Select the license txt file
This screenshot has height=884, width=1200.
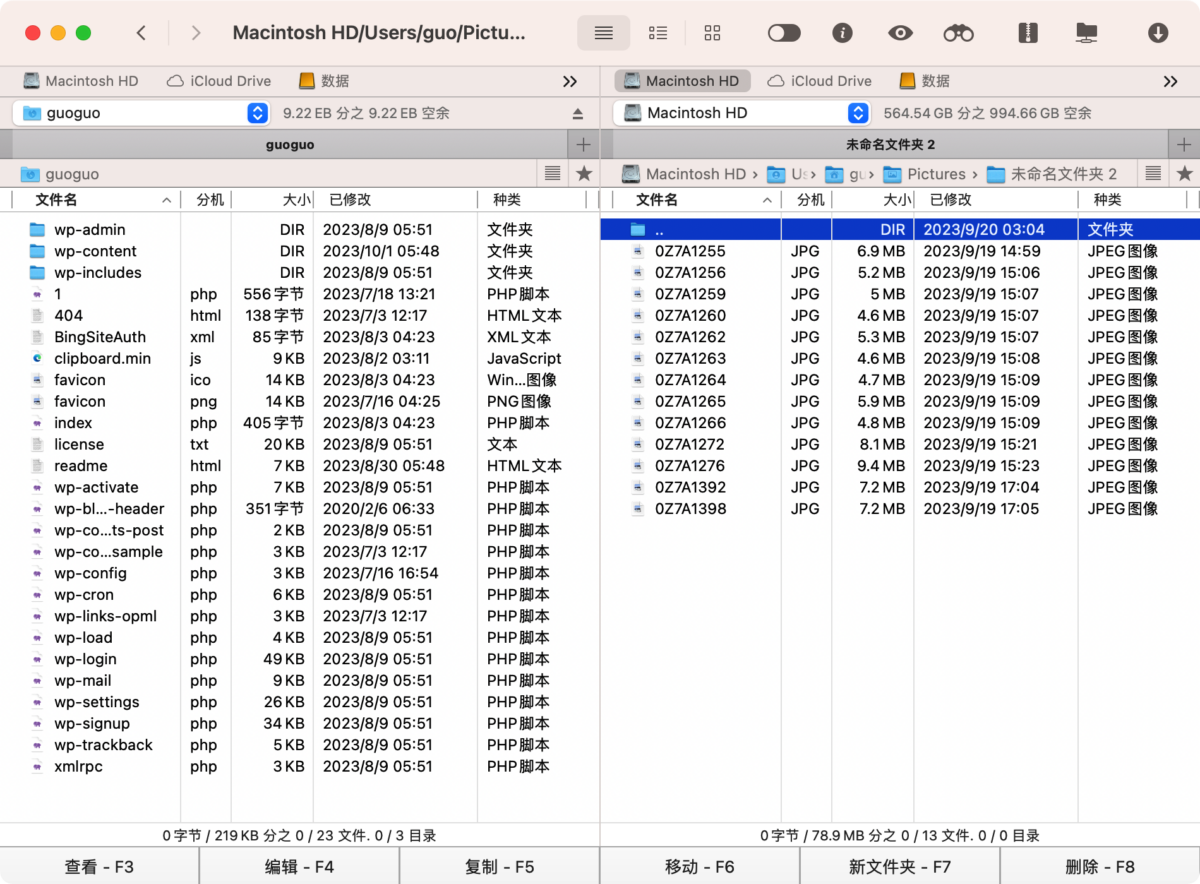click(x=299, y=444)
